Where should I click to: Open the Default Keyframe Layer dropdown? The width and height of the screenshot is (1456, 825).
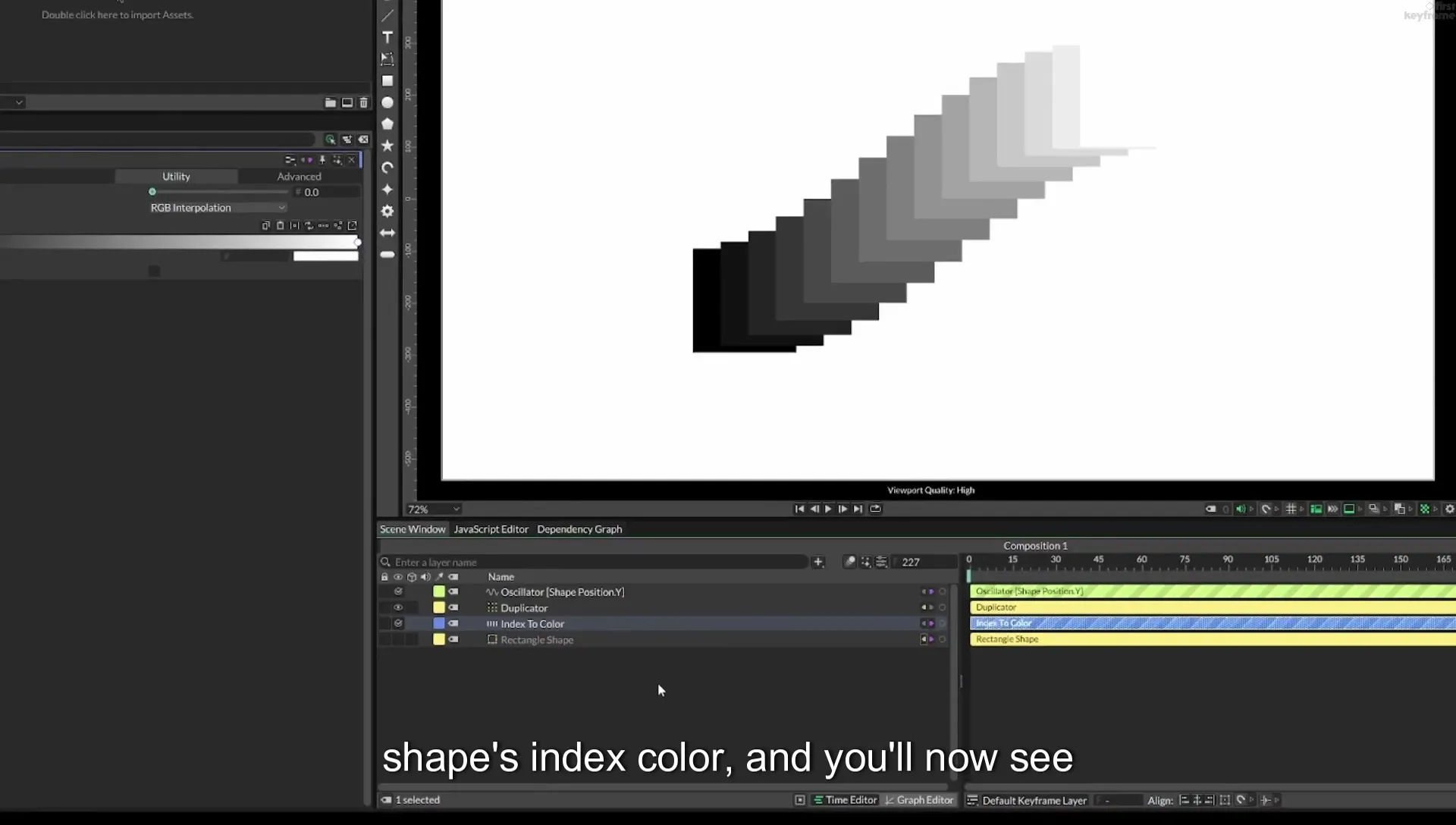1034,800
